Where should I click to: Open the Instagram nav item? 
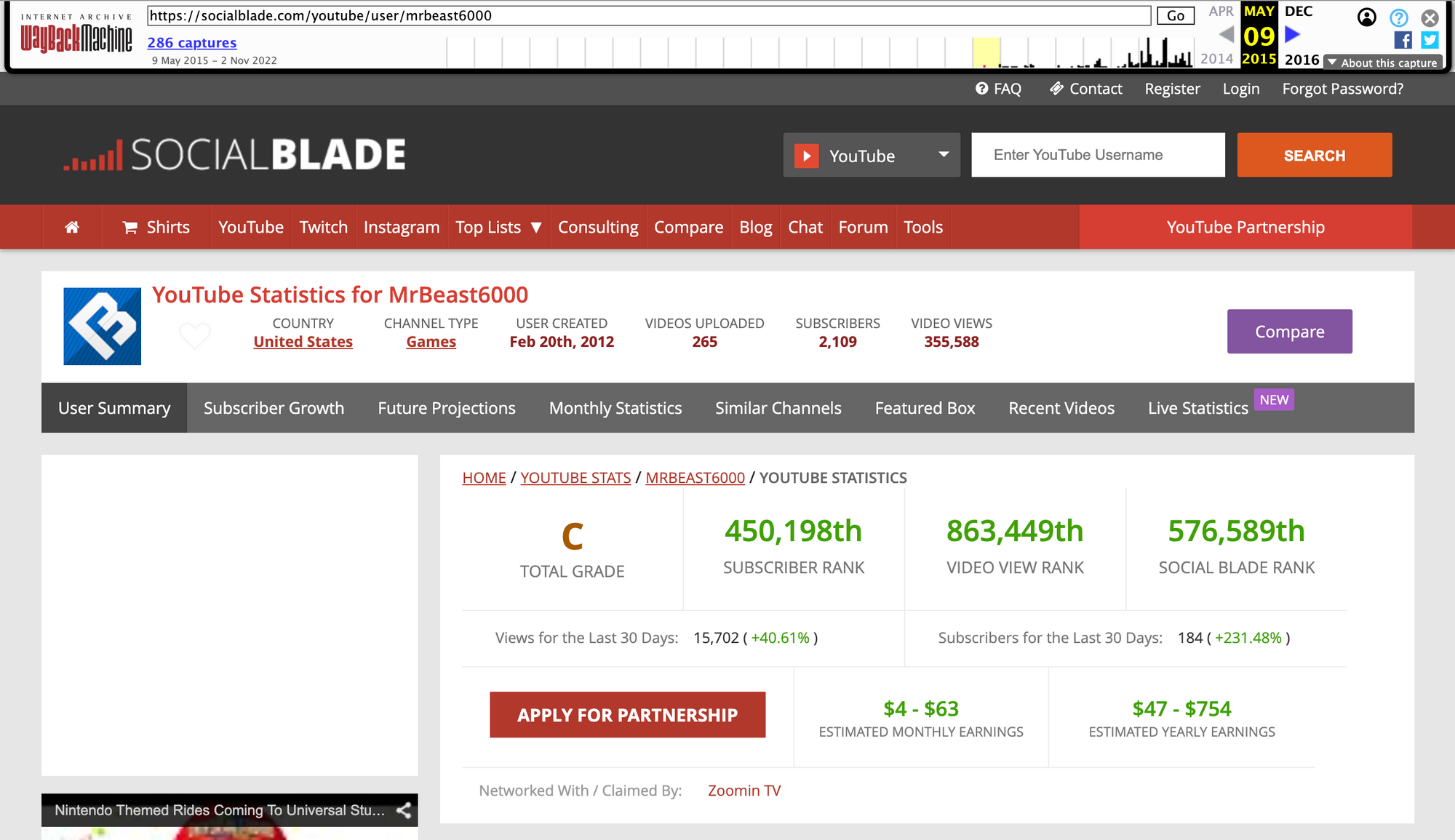point(402,228)
